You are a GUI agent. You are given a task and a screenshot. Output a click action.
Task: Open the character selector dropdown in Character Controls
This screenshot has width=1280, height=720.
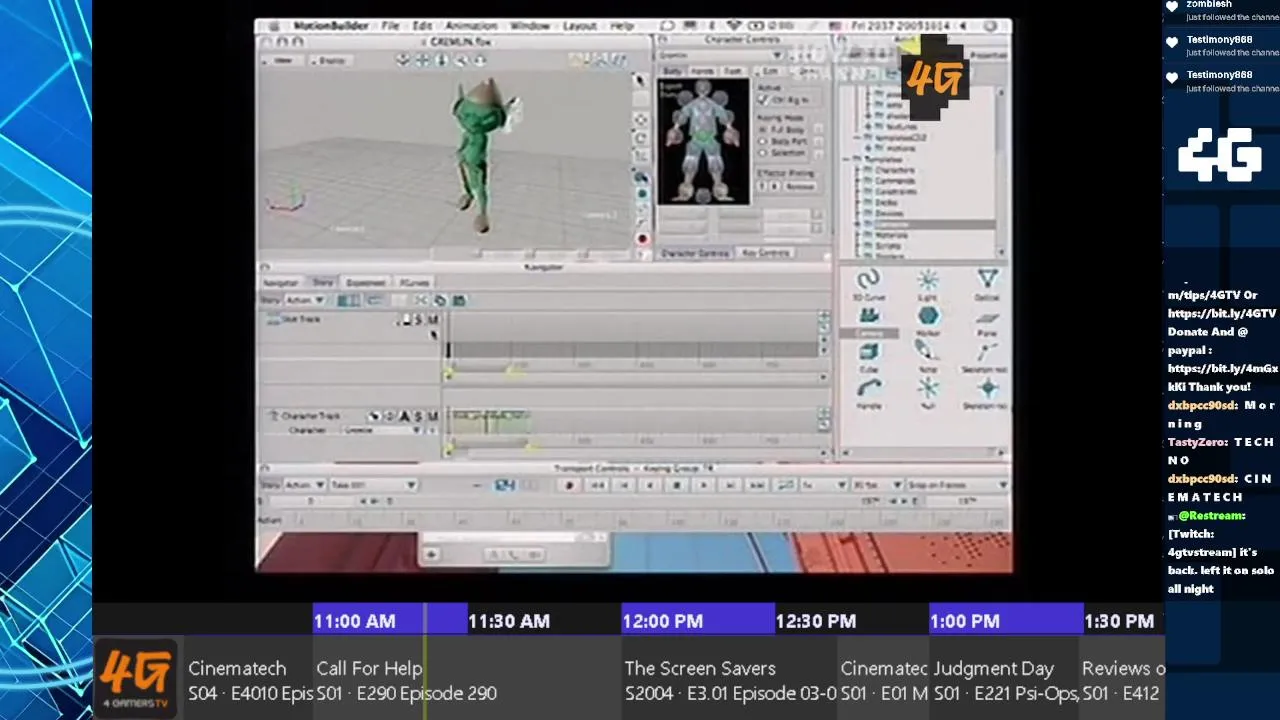[719, 56]
